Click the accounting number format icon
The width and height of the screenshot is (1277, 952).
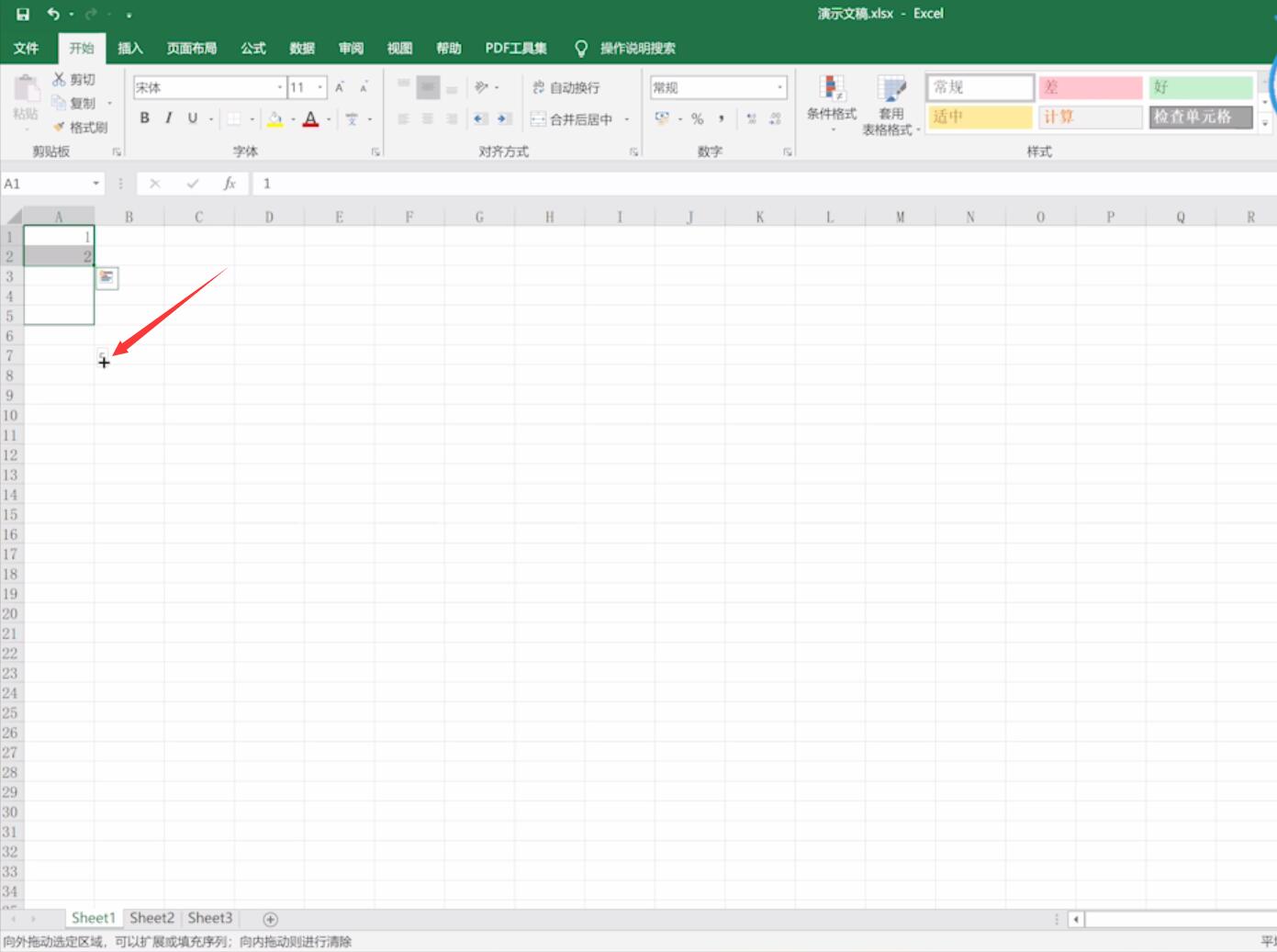coord(662,118)
